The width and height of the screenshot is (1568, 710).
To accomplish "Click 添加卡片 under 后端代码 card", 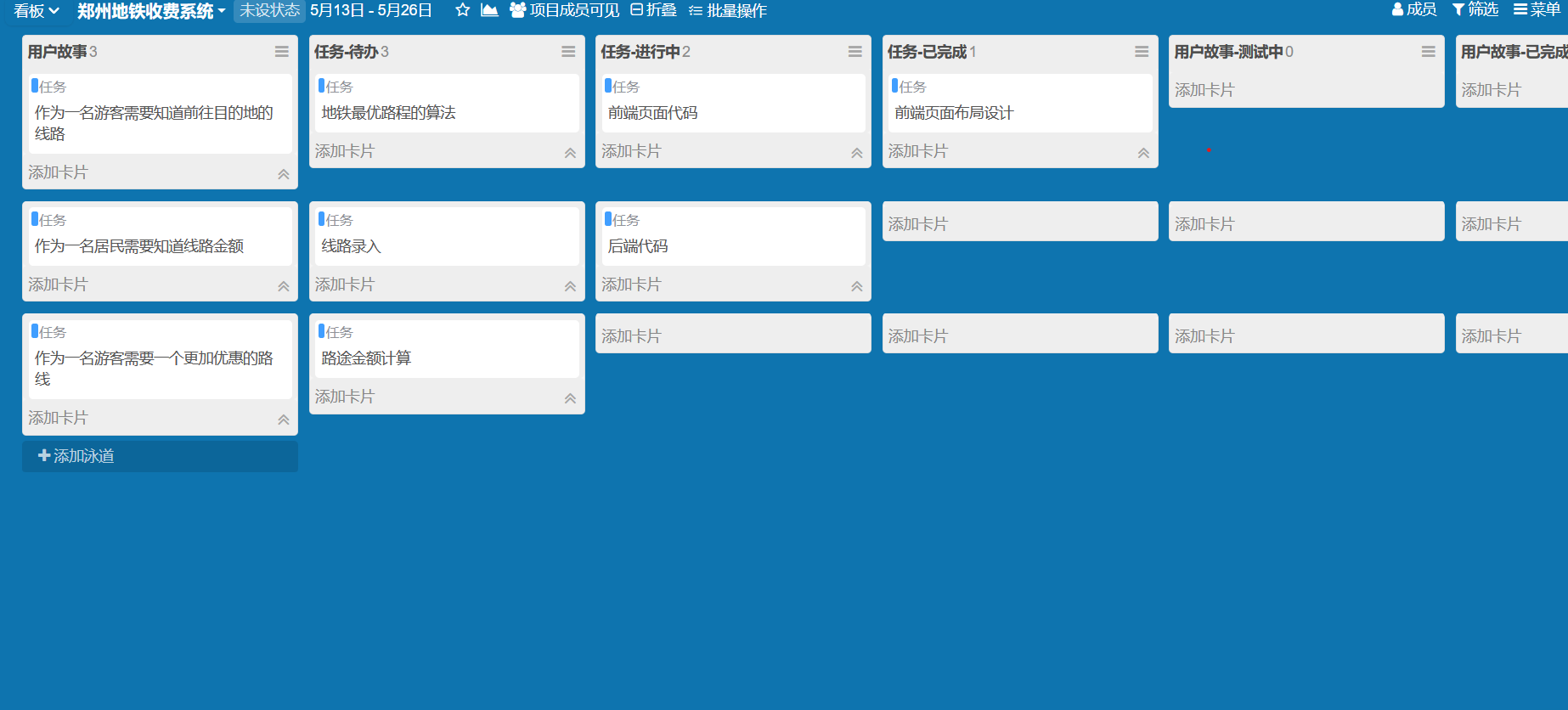I will click(631, 285).
